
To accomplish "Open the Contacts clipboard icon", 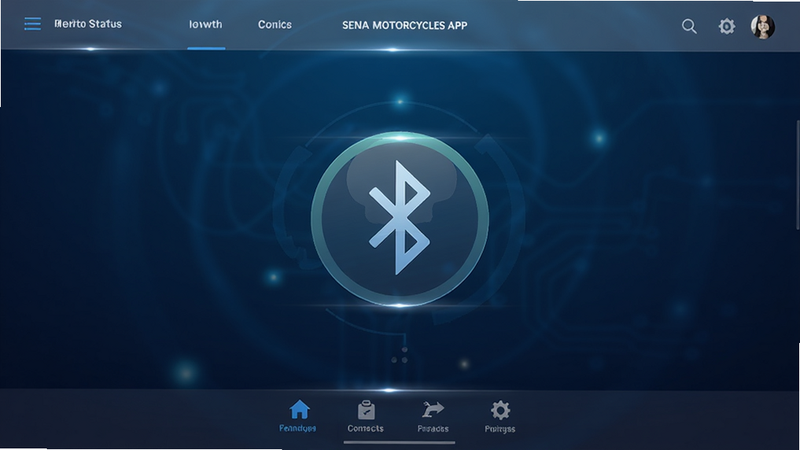I will coord(366,410).
